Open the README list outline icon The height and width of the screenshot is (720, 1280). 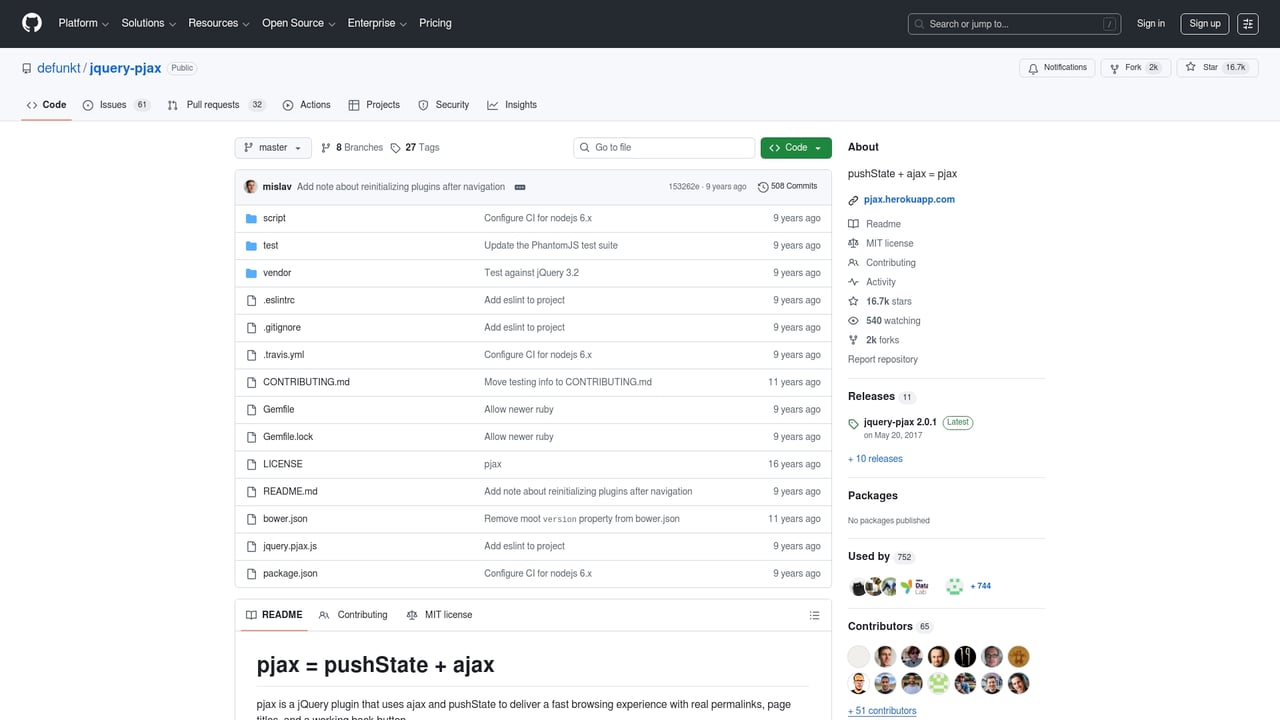814,615
